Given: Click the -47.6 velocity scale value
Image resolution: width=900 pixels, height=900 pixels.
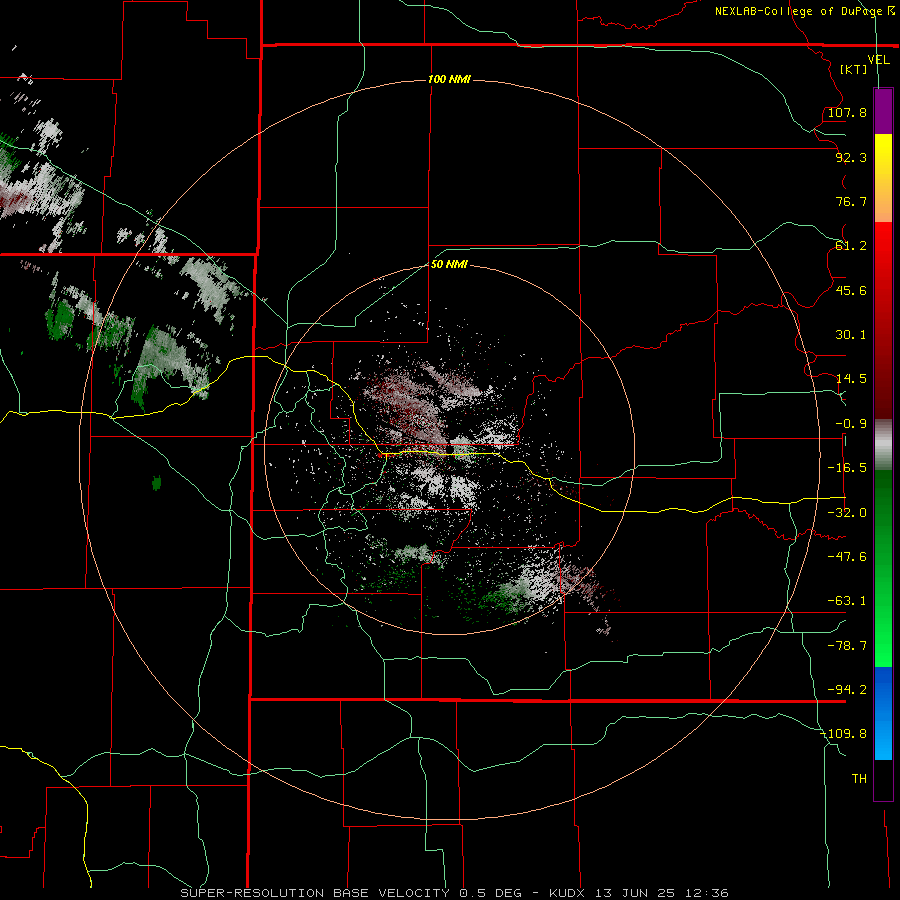Looking at the screenshot, I should click(847, 557).
